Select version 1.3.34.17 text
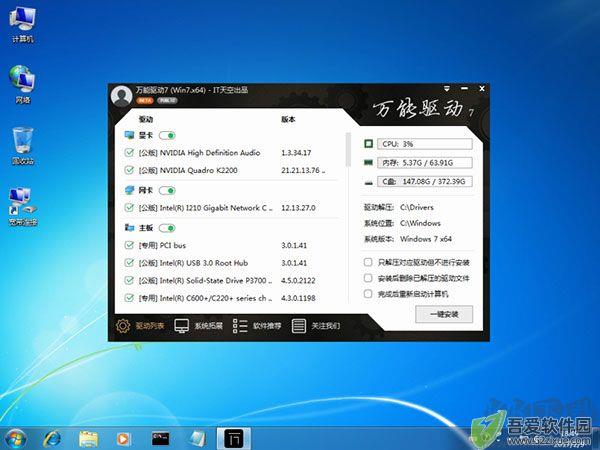 tap(296, 153)
